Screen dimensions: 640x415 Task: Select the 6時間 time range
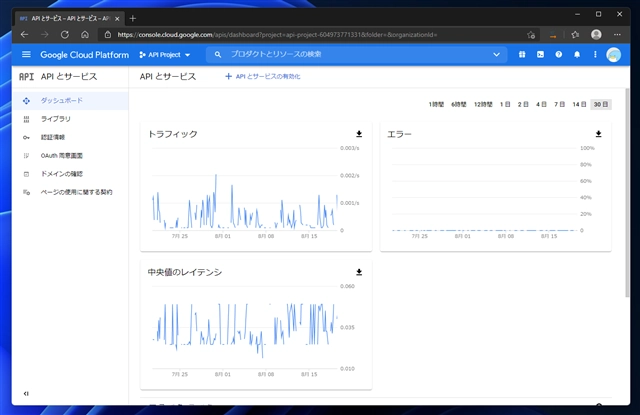(x=458, y=104)
